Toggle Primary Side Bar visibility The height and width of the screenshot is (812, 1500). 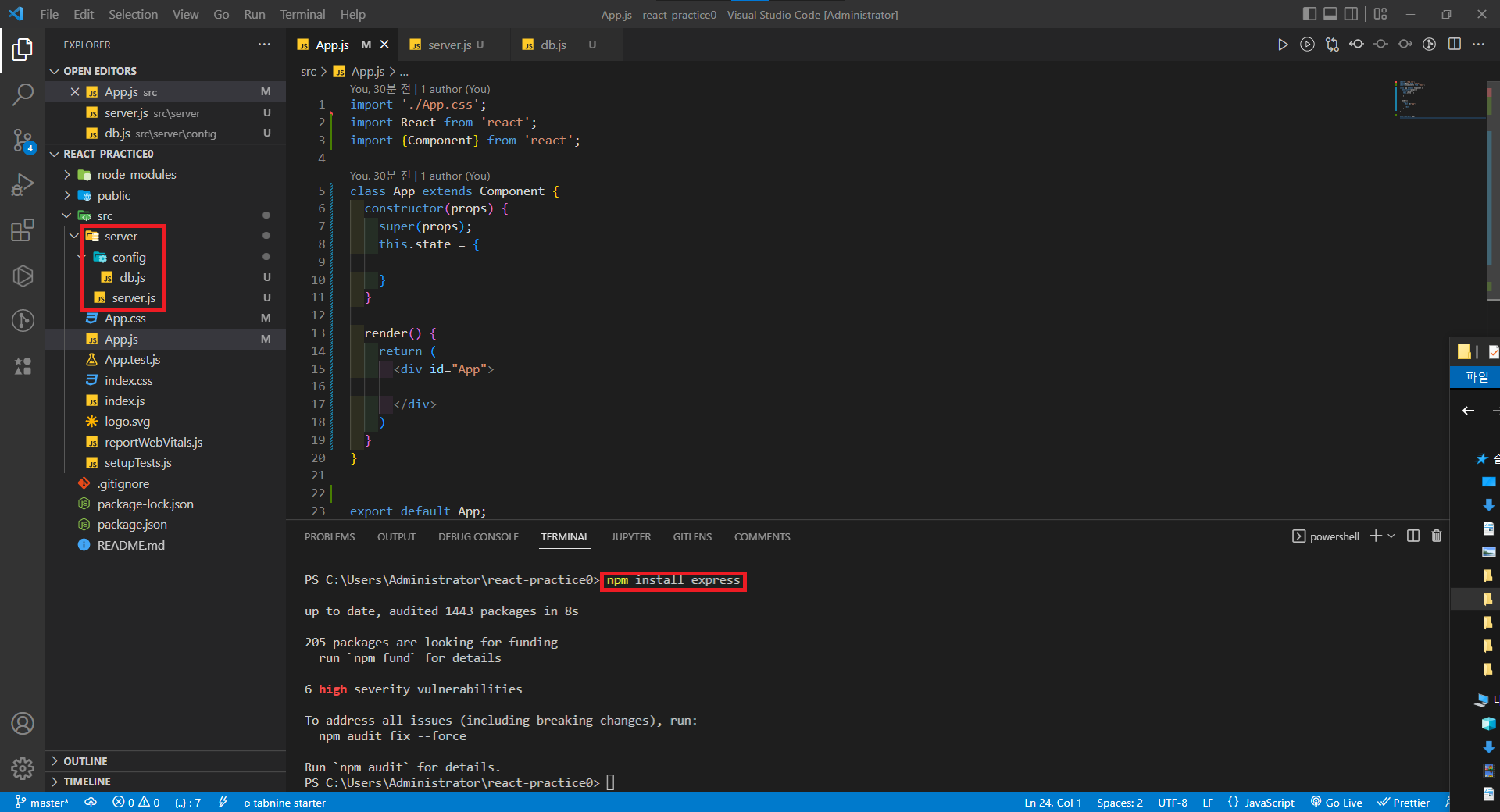click(x=1309, y=14)
